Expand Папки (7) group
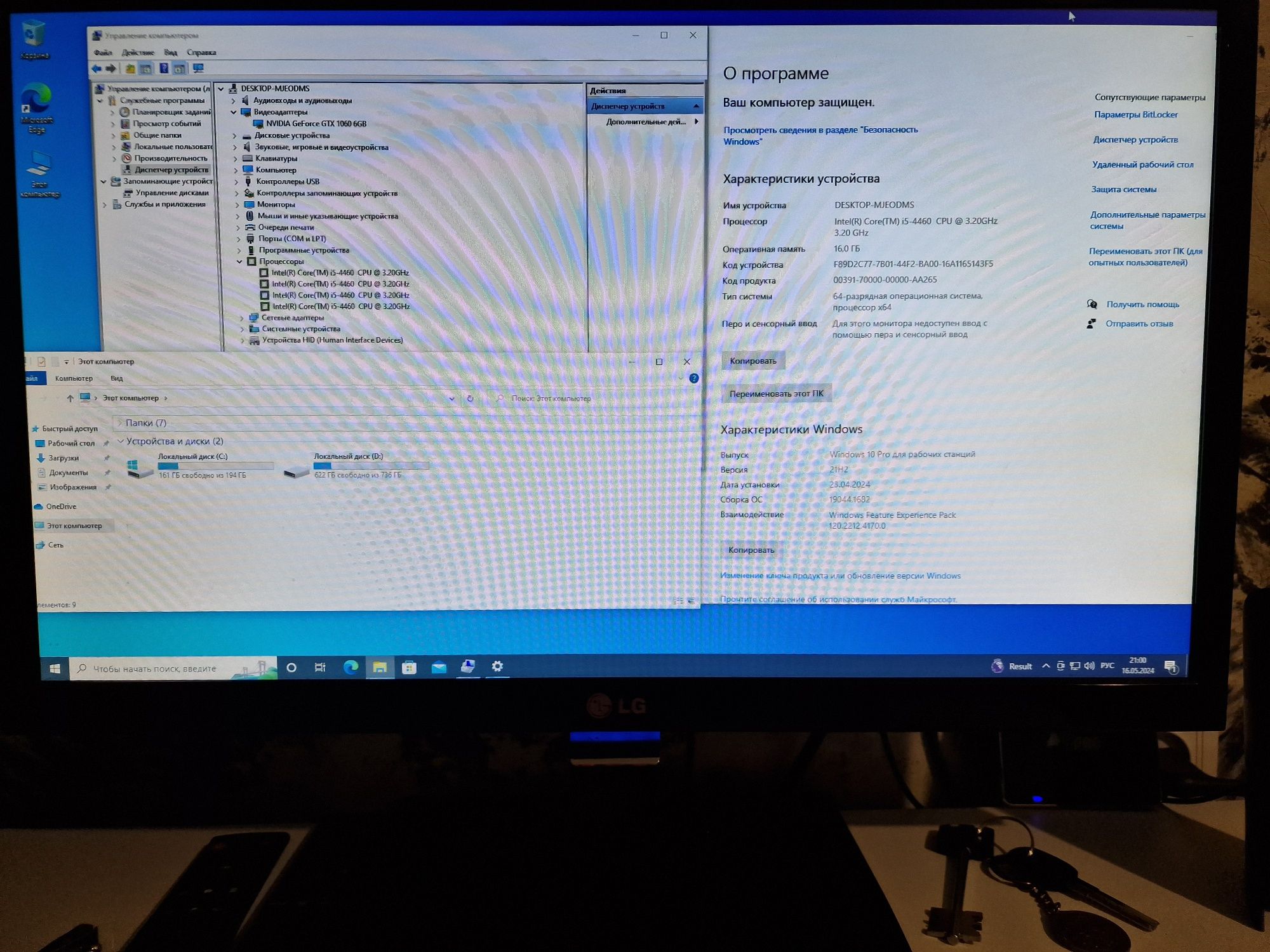Viewport: 1270px width, 952px height. coord(119,423)
